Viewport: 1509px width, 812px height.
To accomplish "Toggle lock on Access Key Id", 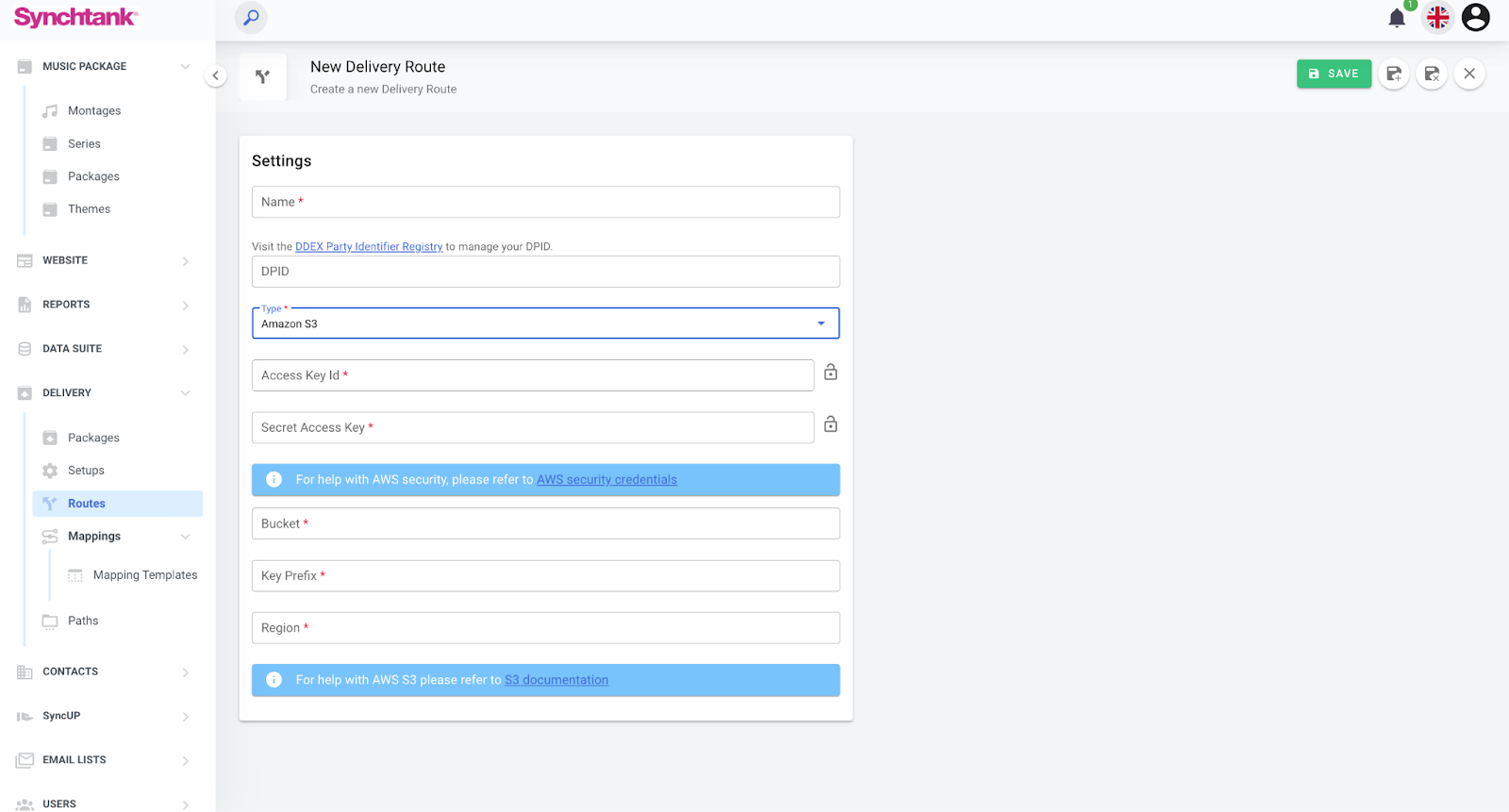I will point(831,373).
